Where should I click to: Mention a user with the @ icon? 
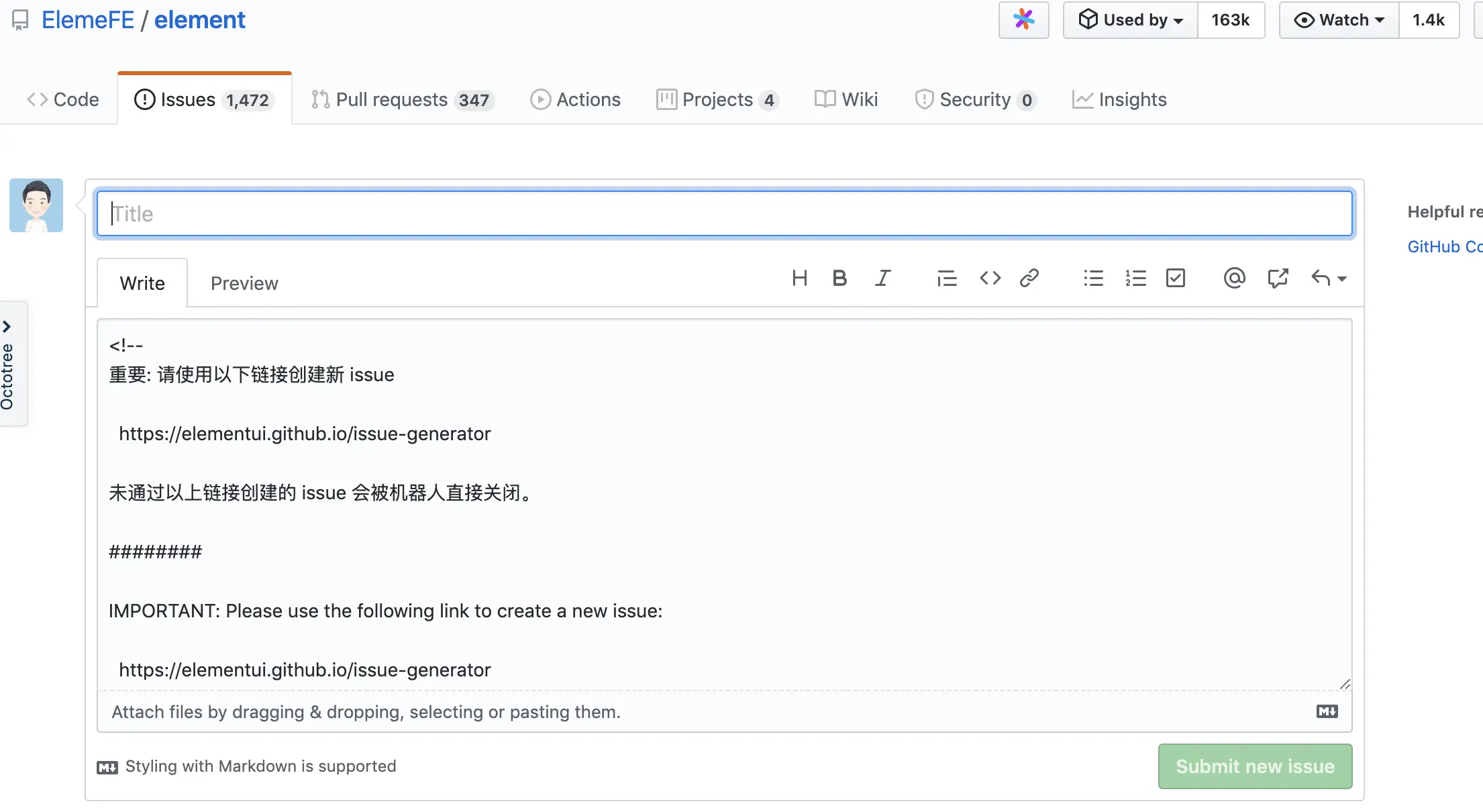(x=1234, y=278)
